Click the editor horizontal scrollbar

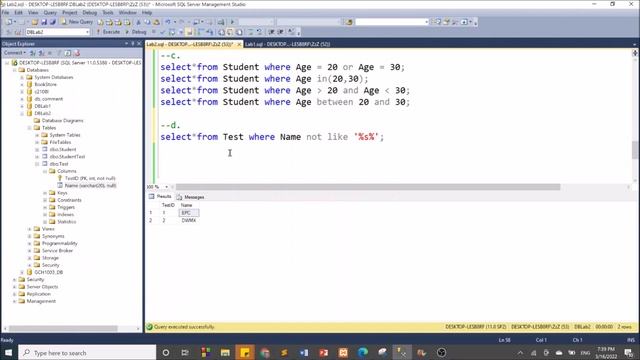tap(368, 187)
